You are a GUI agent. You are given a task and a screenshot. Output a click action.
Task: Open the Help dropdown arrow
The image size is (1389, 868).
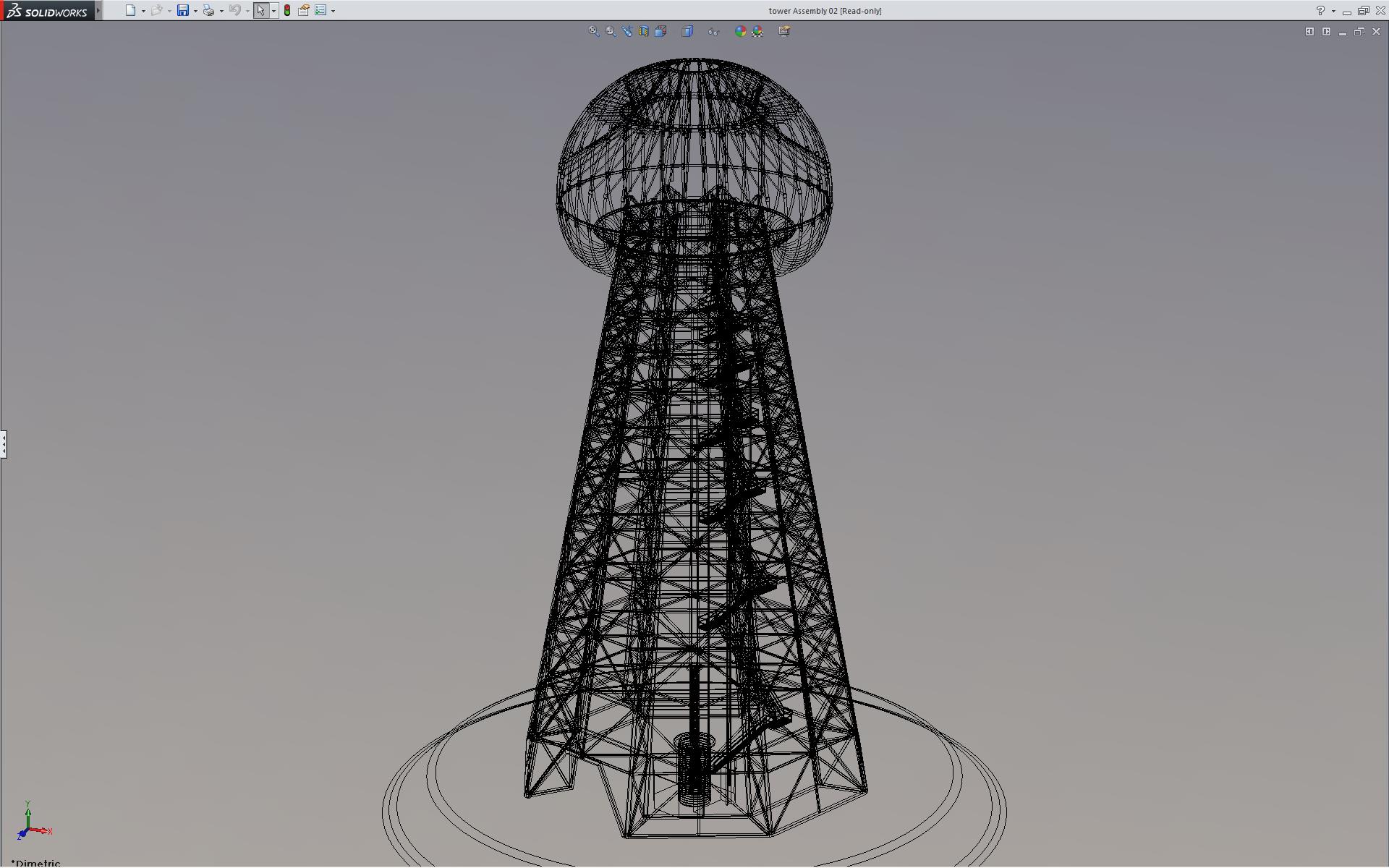pos(1333,11)
